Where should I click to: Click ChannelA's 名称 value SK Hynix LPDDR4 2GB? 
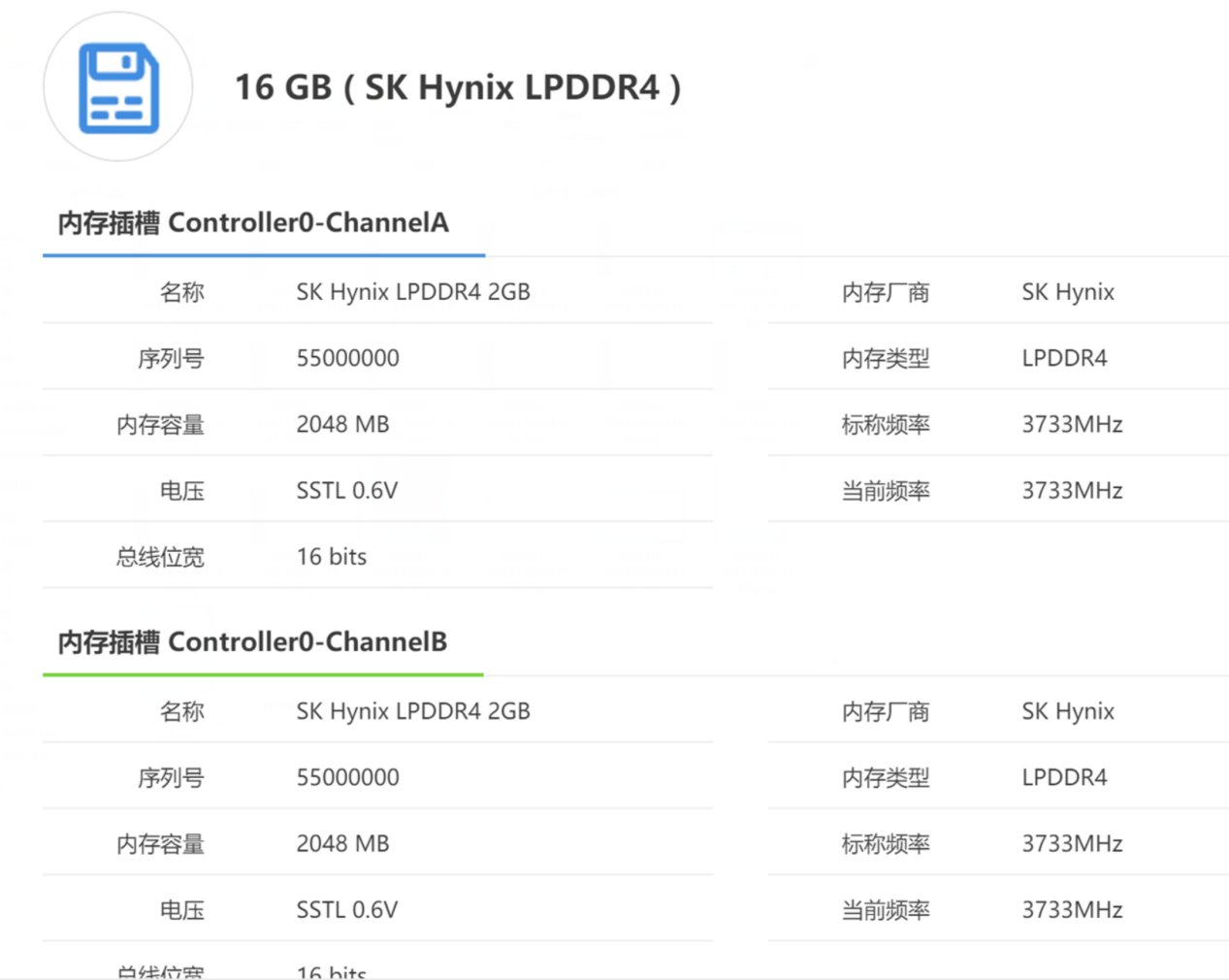click(413, 292)
